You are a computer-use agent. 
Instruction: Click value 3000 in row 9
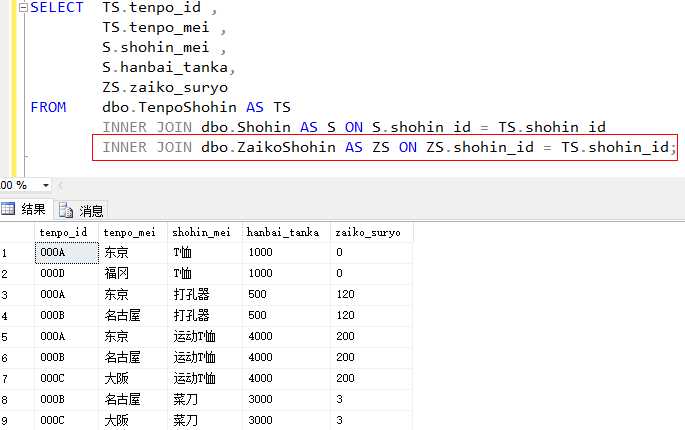click(286, 420)
